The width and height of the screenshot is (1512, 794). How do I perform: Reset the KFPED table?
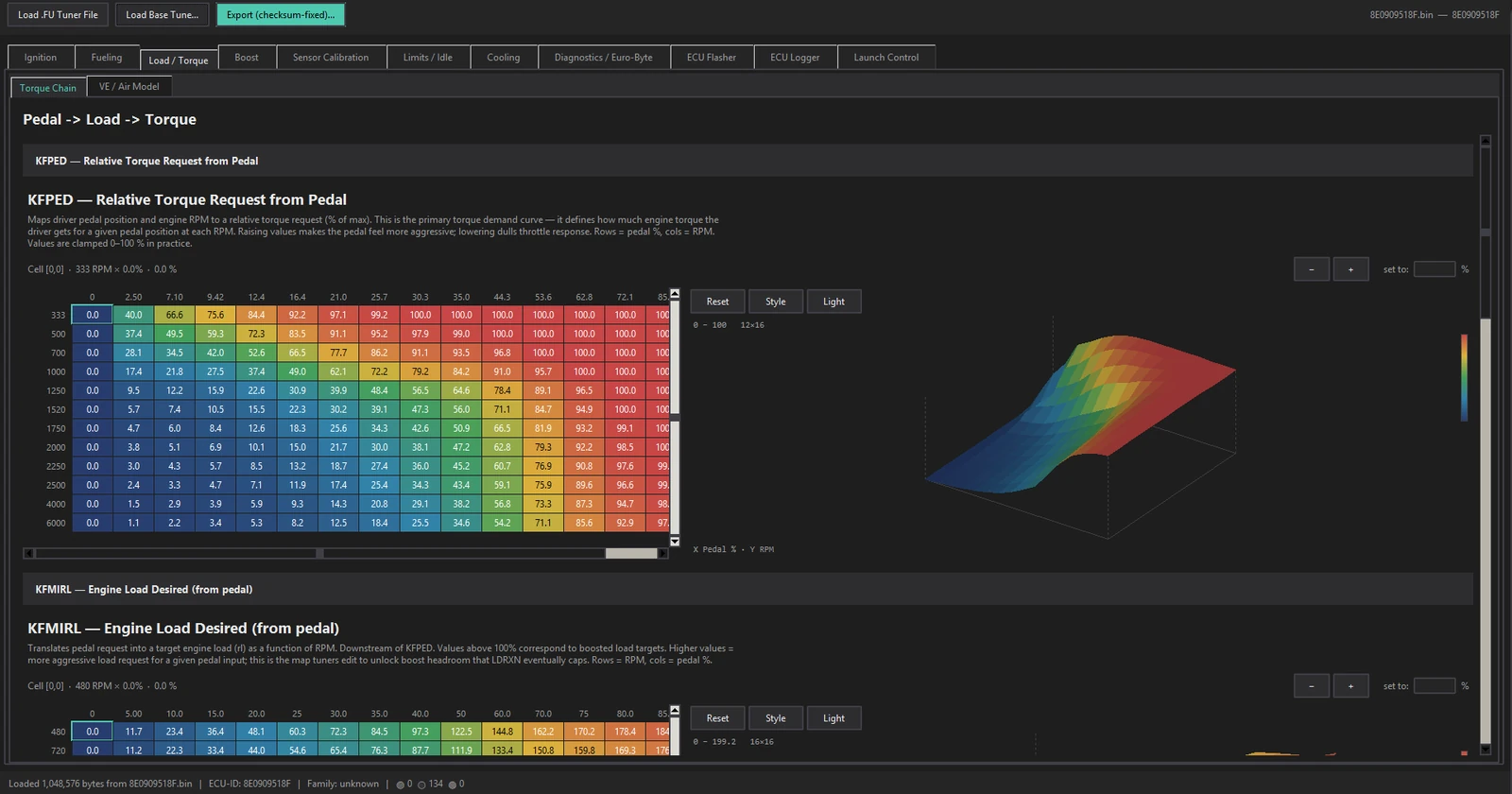click(718, 302)
